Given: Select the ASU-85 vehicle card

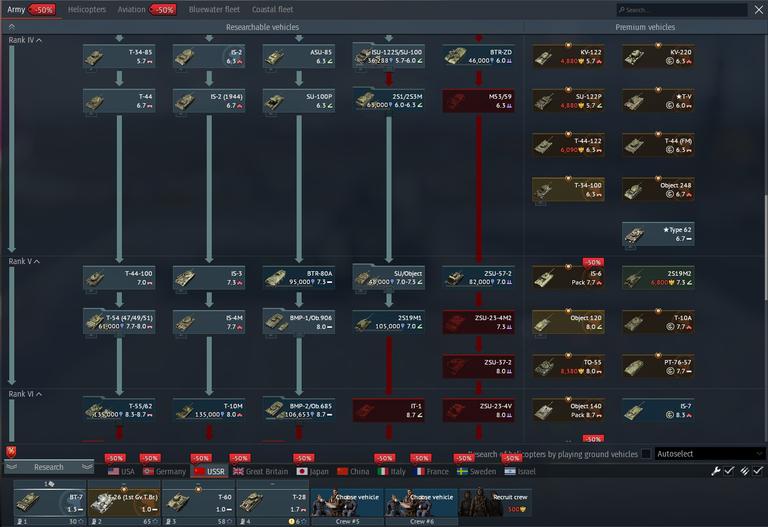Looking at the screenshot, I should (299, 56).
